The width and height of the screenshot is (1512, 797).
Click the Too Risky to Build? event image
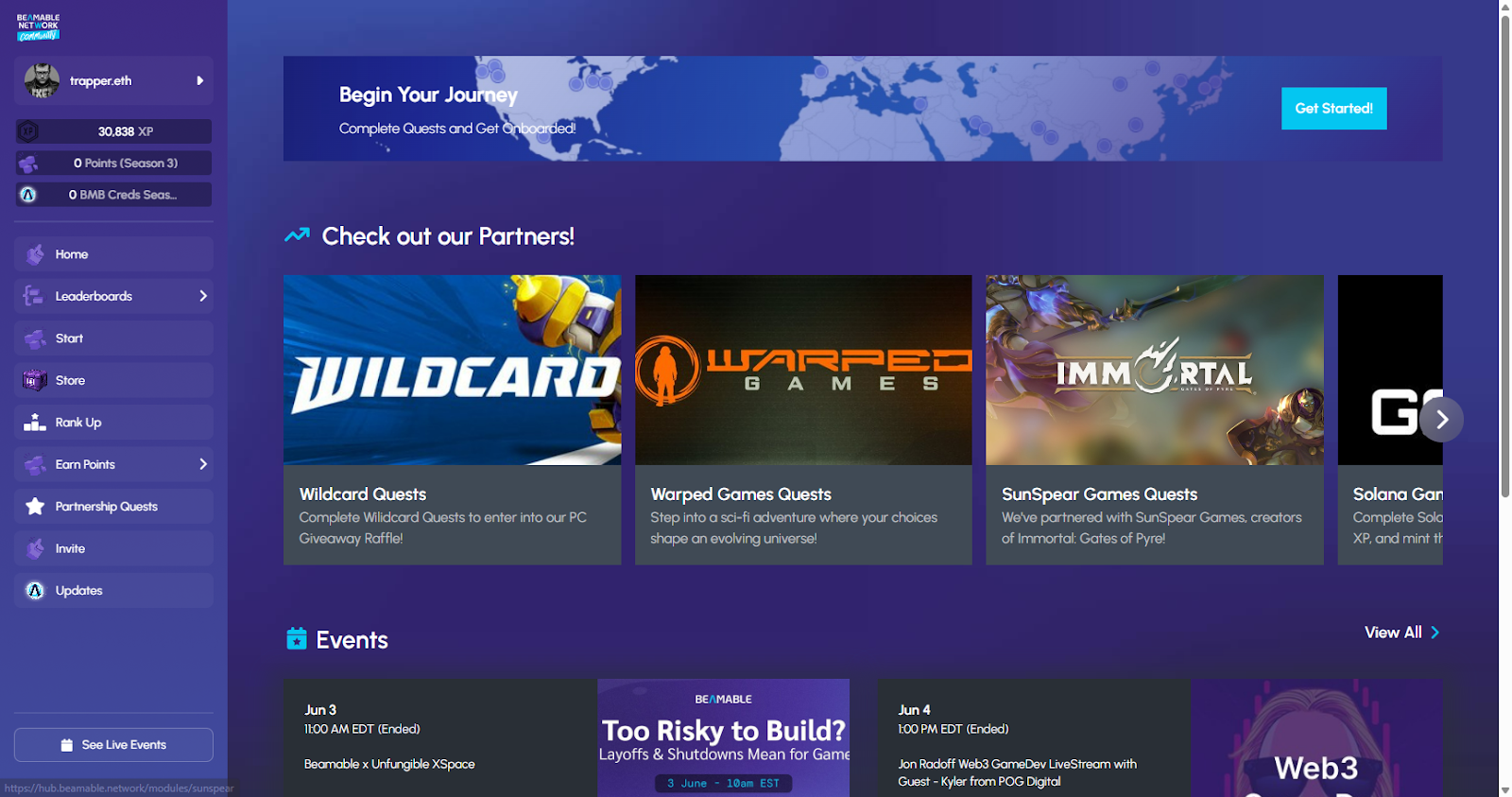point(723,737)
